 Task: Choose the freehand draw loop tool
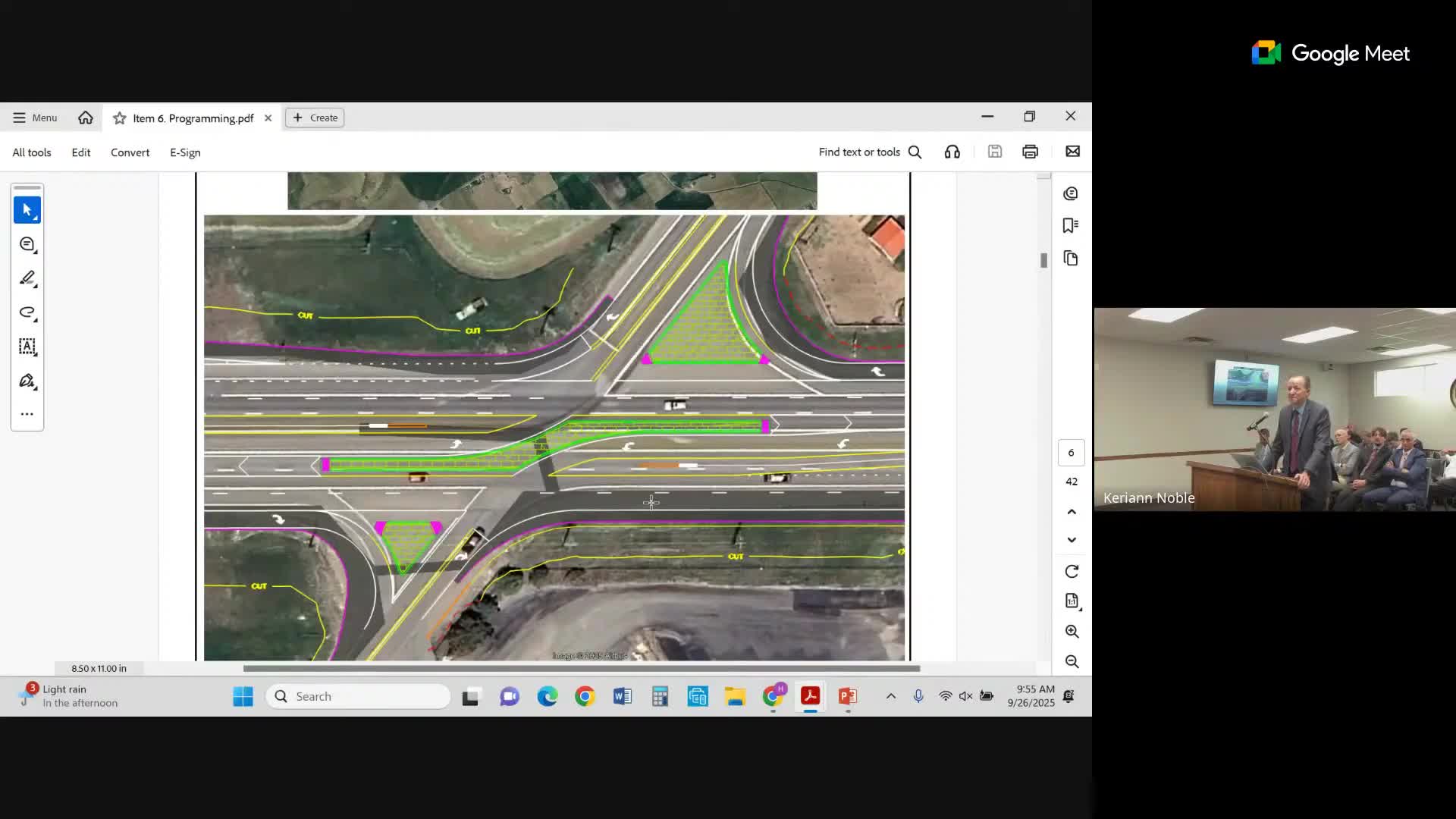tap(27, 312)
